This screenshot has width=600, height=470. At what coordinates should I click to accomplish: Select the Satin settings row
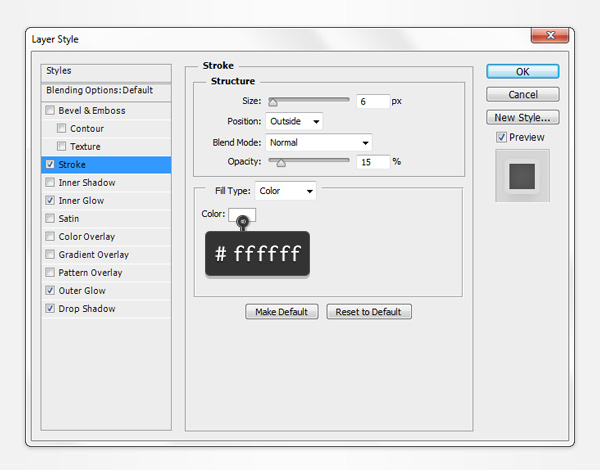coord(106,219)
